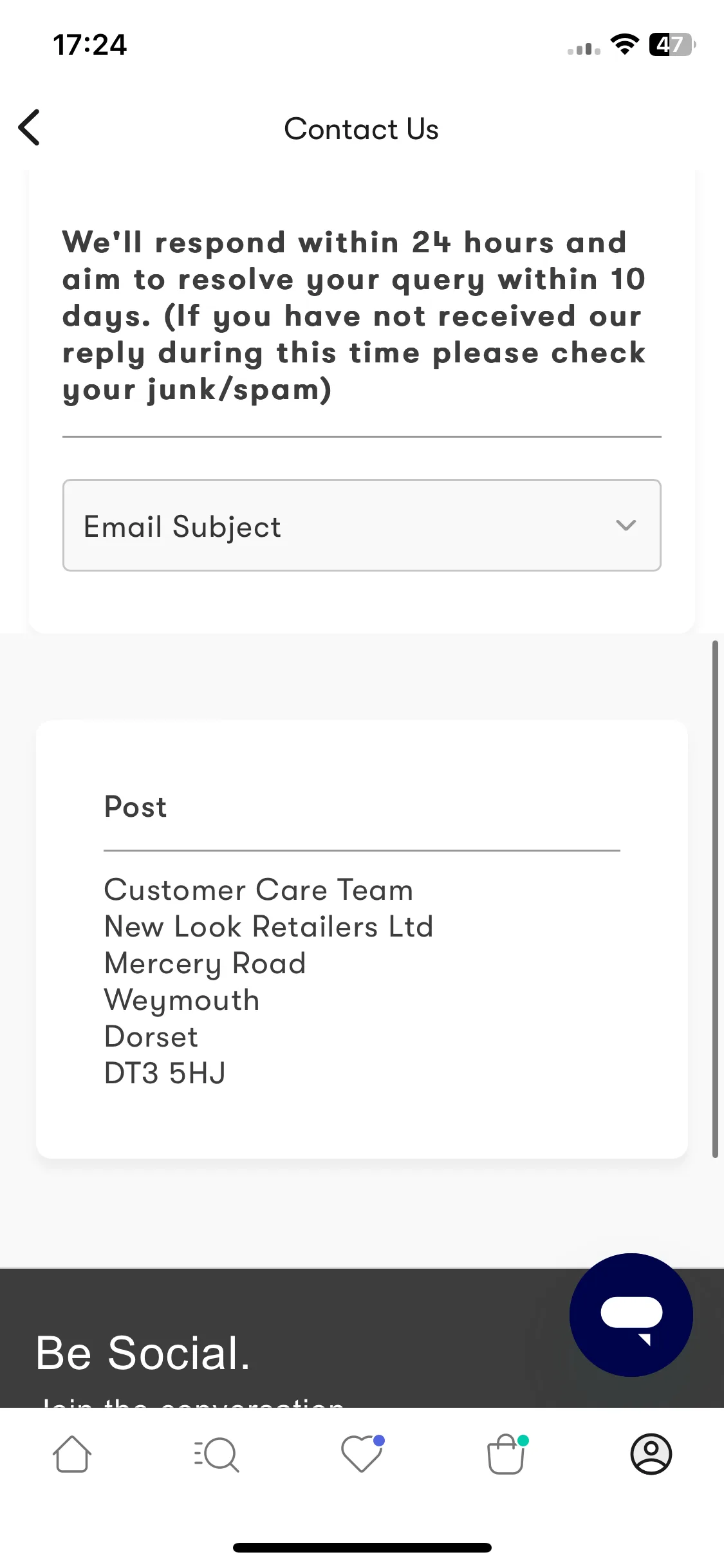724x1568 pixels.
Task: Tap the DT3 5HJ postcode line
Action: (165, 1073)
